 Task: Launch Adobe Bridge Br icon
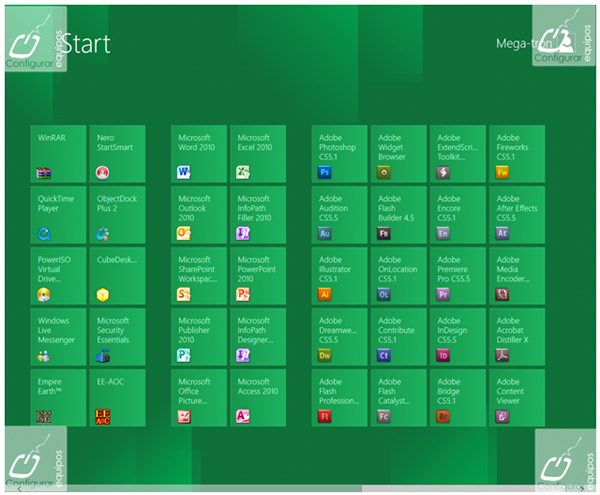(x=443, y=416)
